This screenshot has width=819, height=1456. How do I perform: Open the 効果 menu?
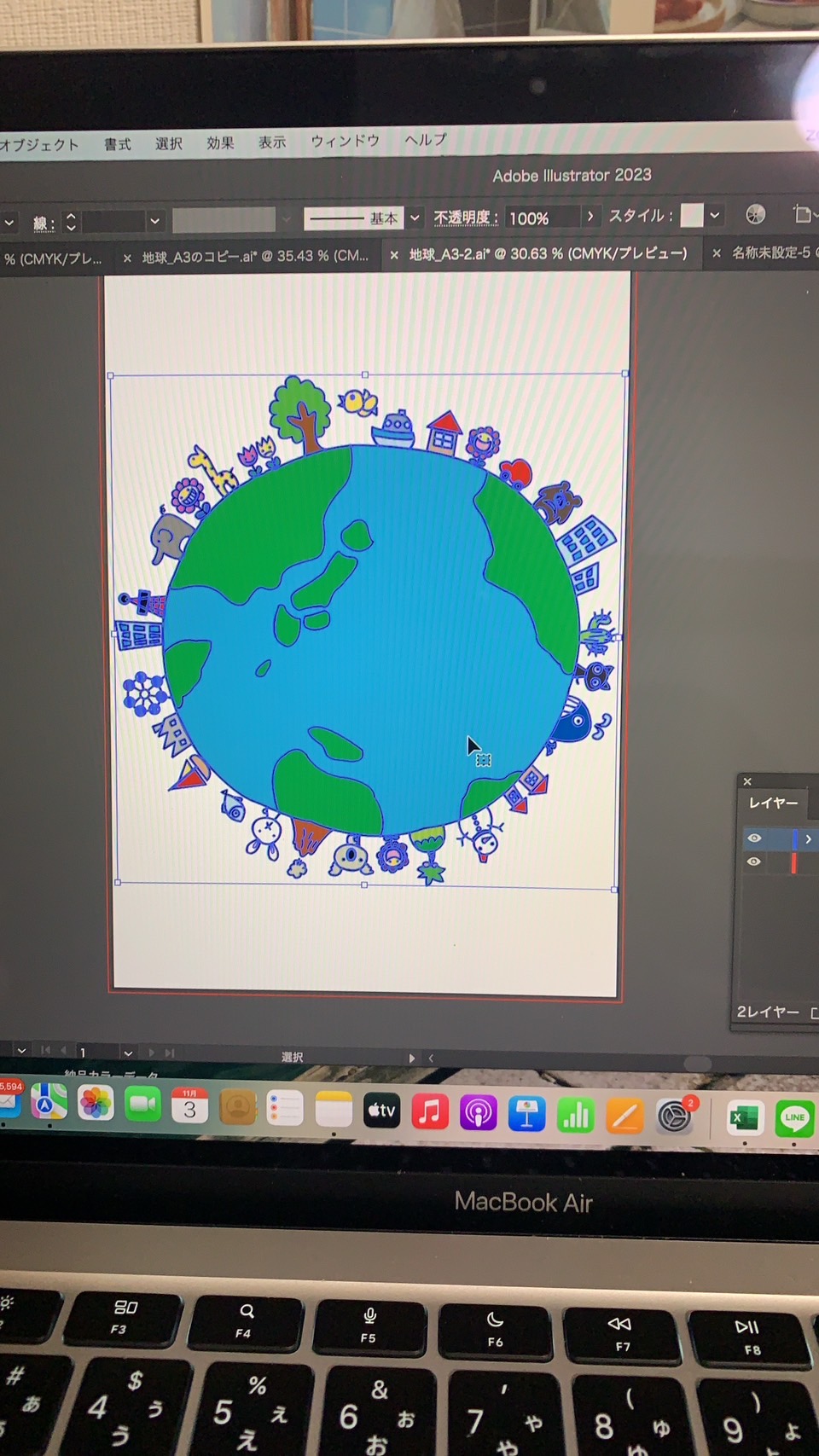click(x=220, y=142)
